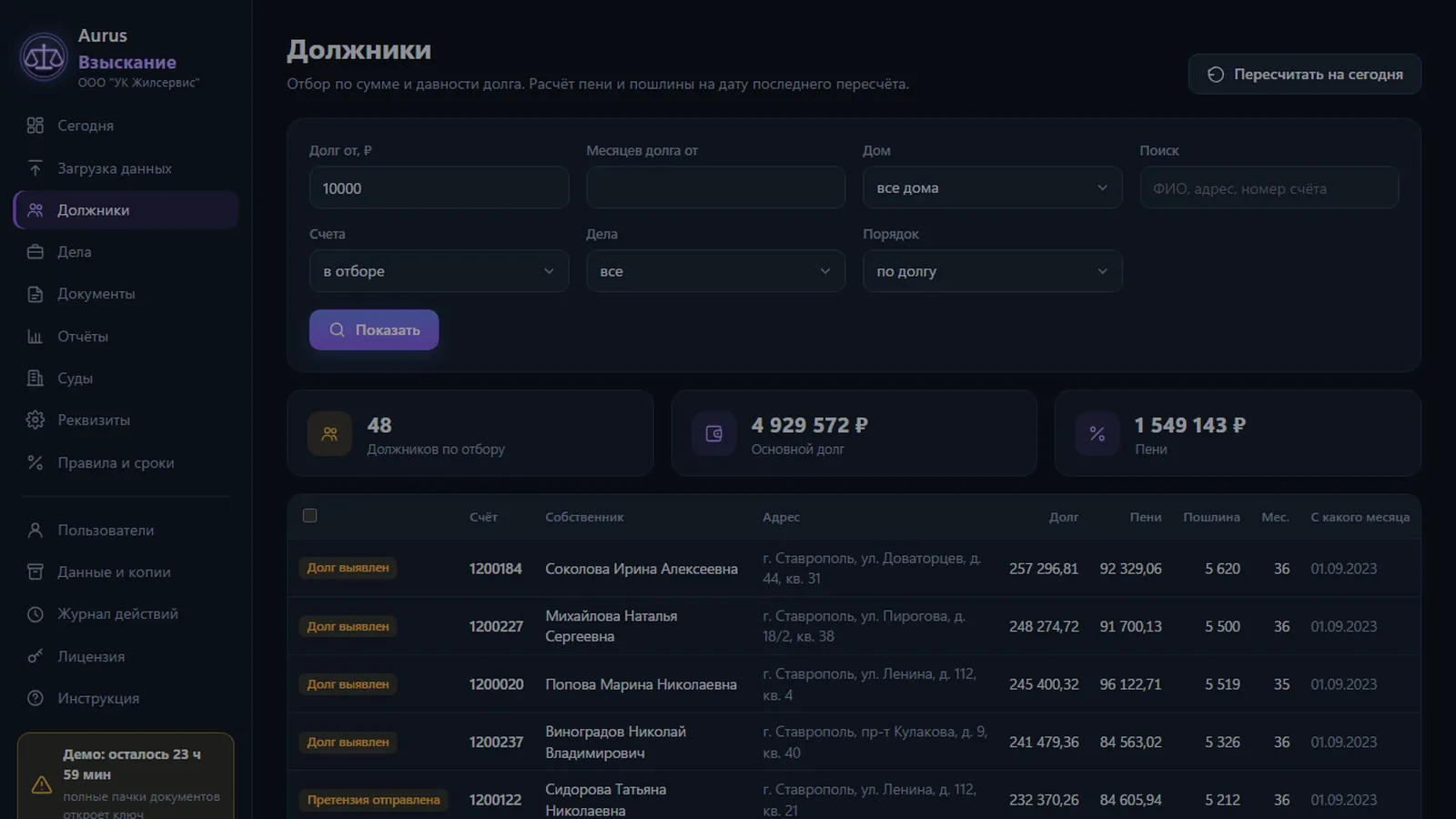Tick the select-all checkbox in table header
This screenshot has width=1456, height=819.
[310, 516]
